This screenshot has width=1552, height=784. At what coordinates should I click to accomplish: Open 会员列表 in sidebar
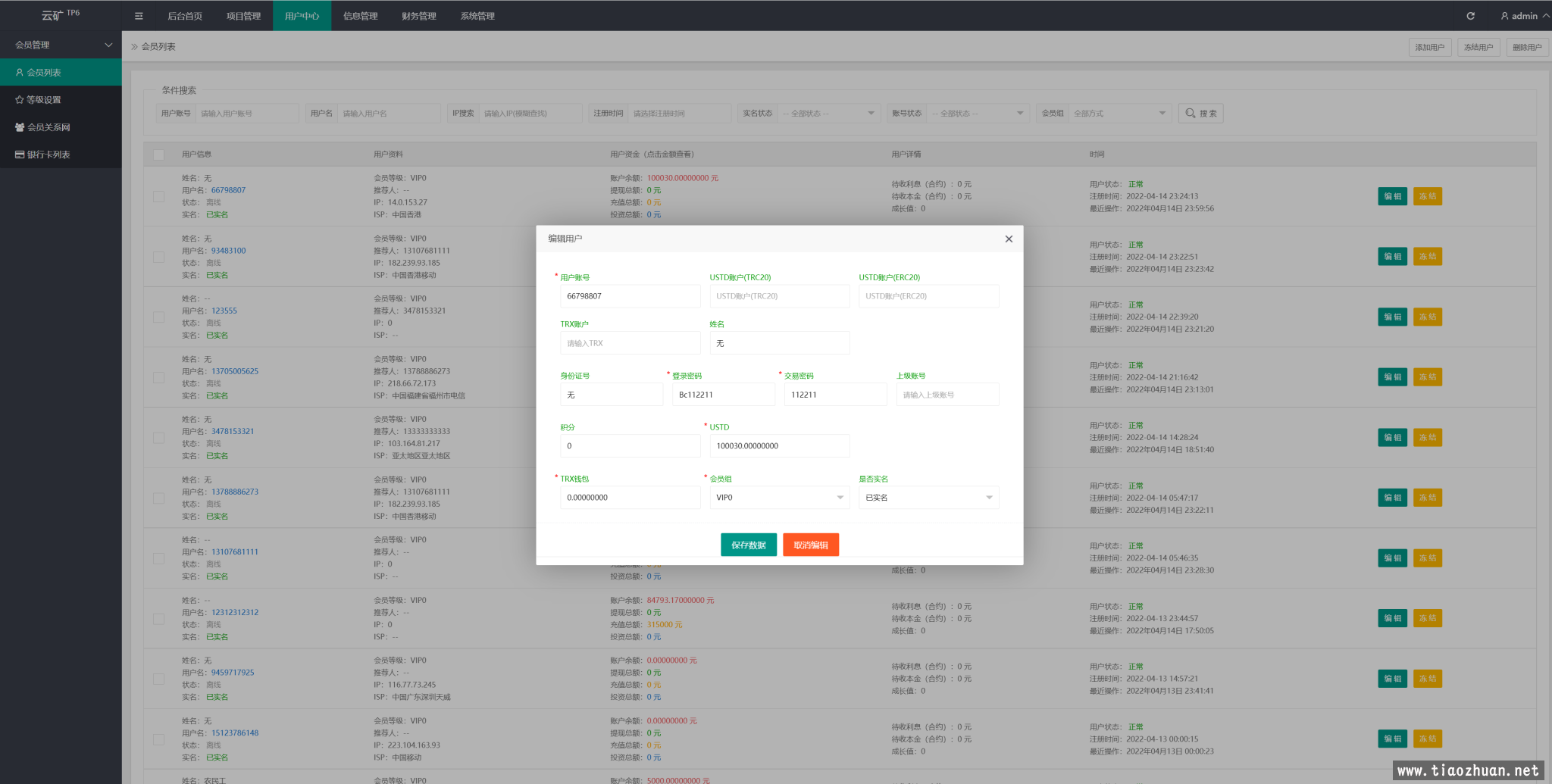(61, 73)
